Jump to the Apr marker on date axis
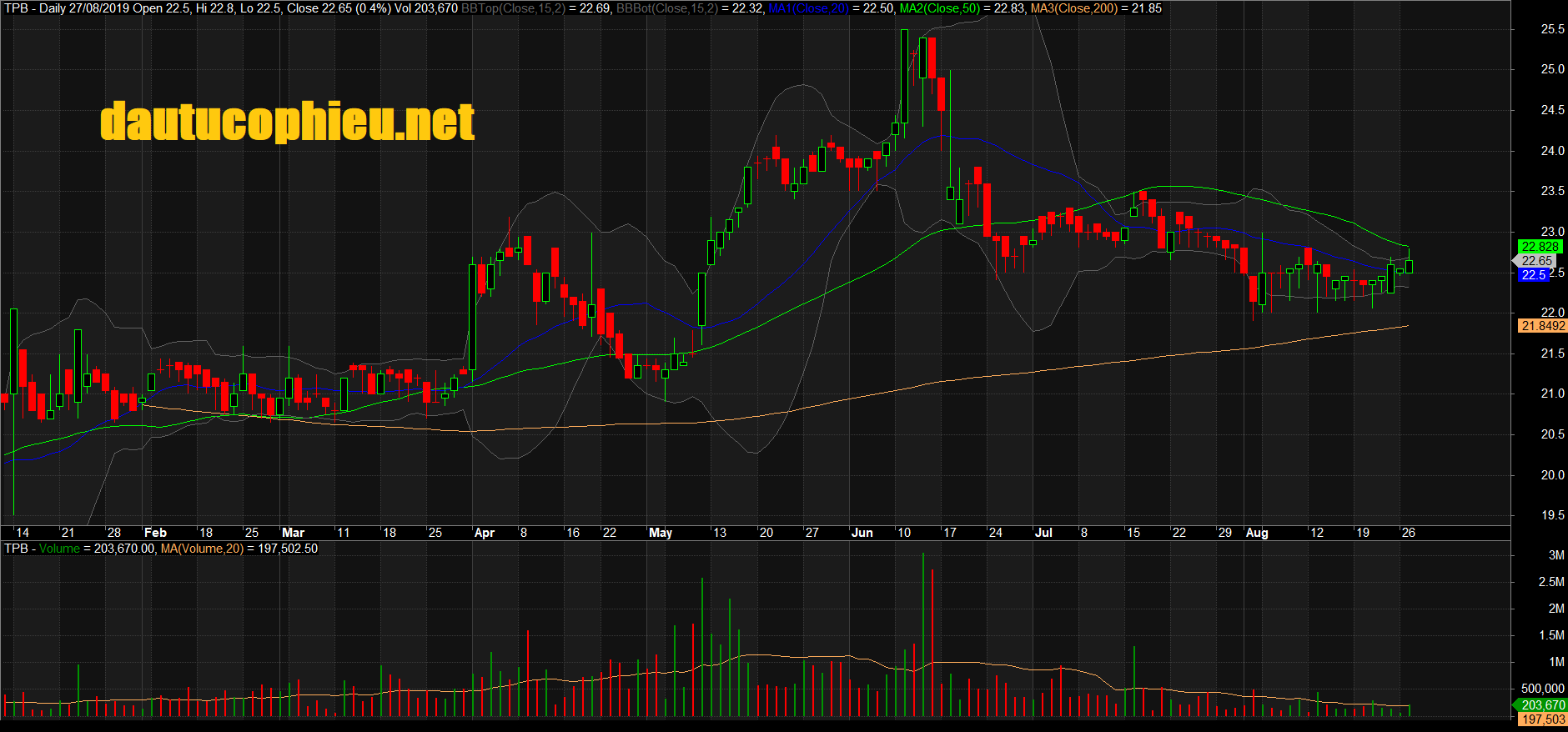The image size is (1568, 732). point(485,533)
